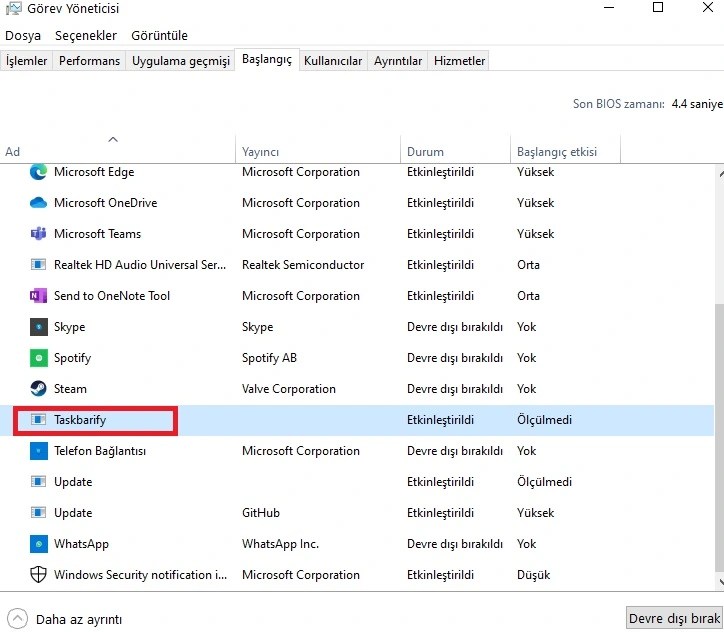Click Valve Corporation publisher cell
724x632 pixels.
click(289, 389)
